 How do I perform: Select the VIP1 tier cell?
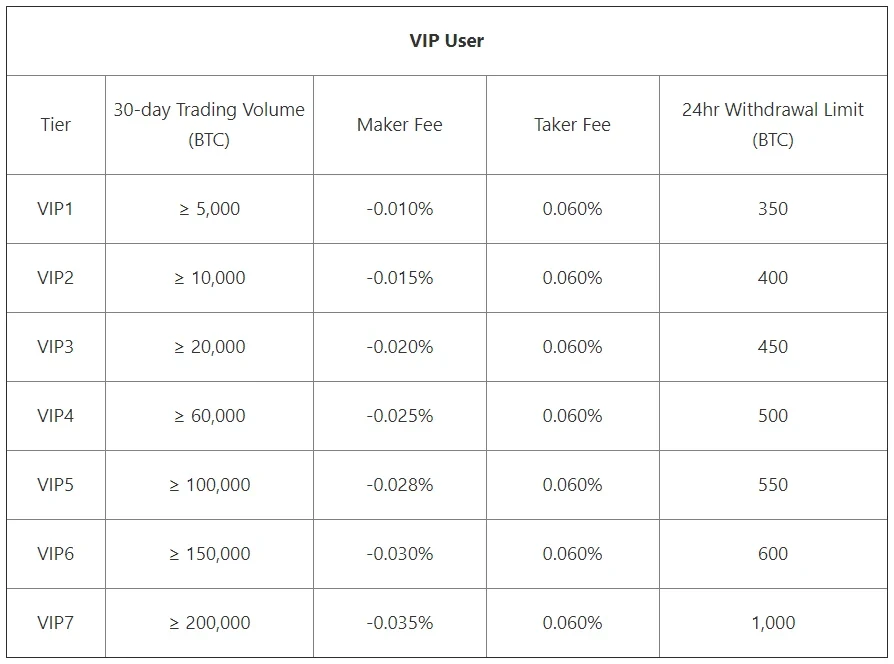(x=56, y=209)
